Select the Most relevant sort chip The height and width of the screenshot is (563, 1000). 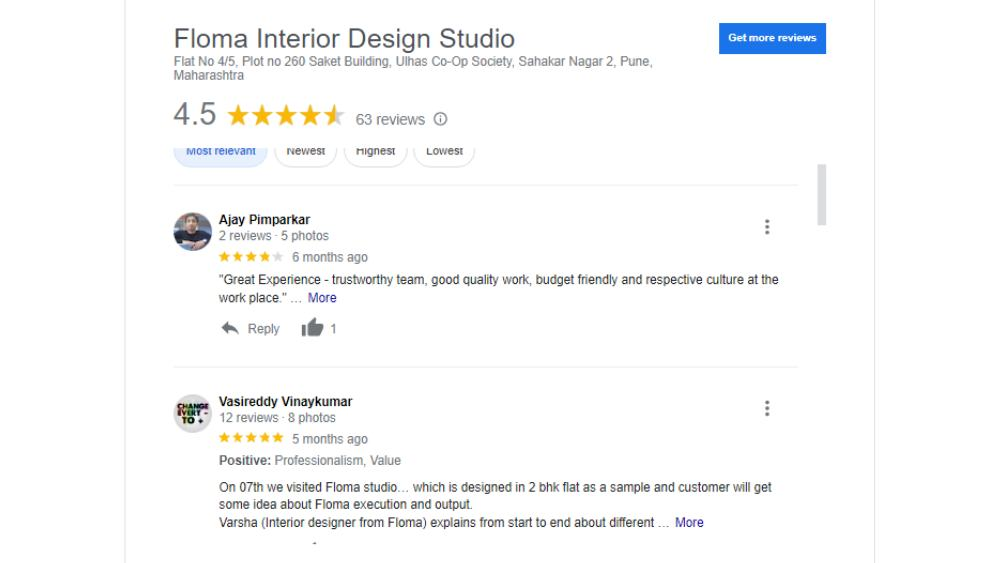221,152
